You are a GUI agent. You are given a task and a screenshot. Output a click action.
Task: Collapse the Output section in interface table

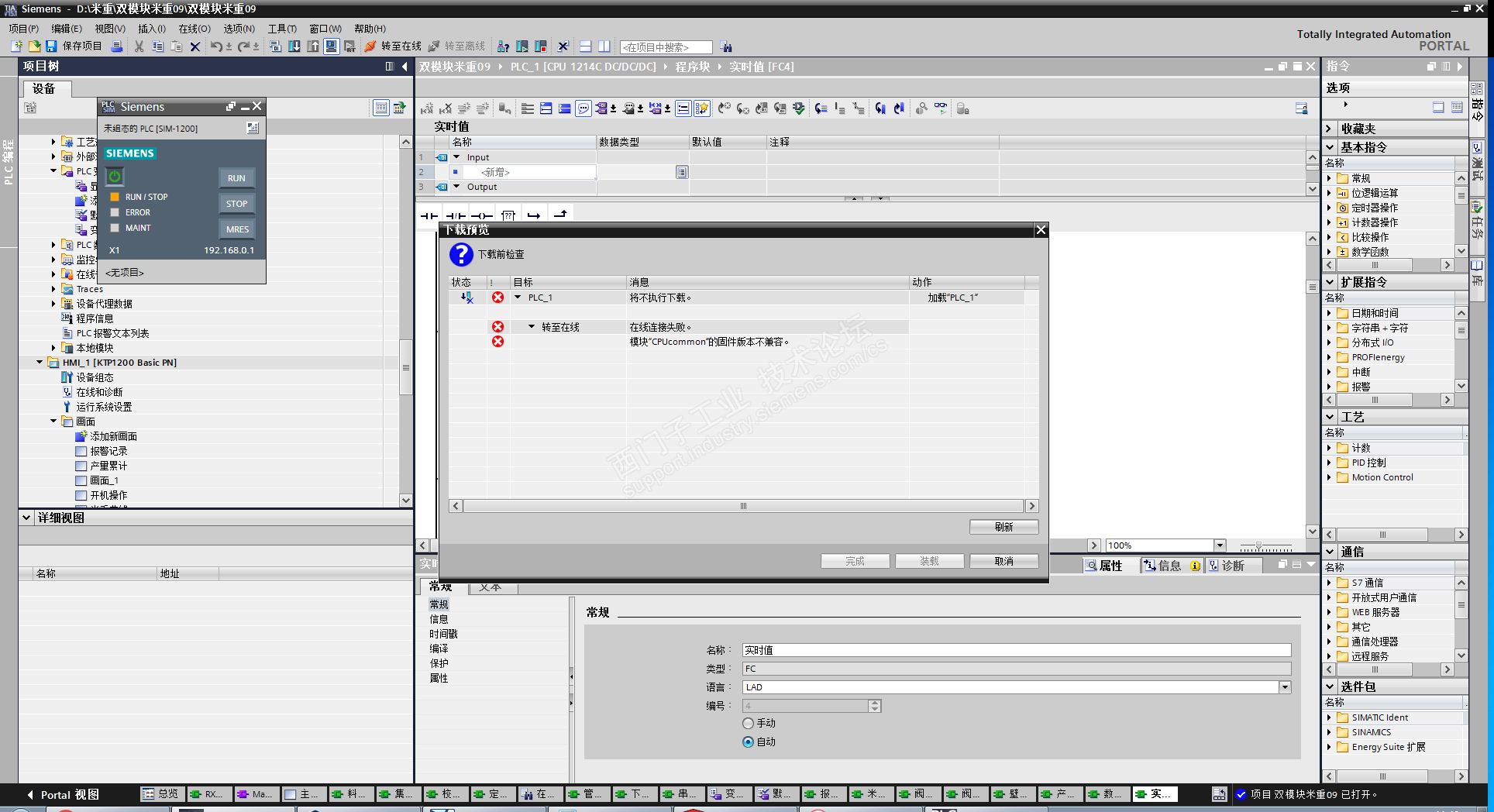tap(456, 187)
